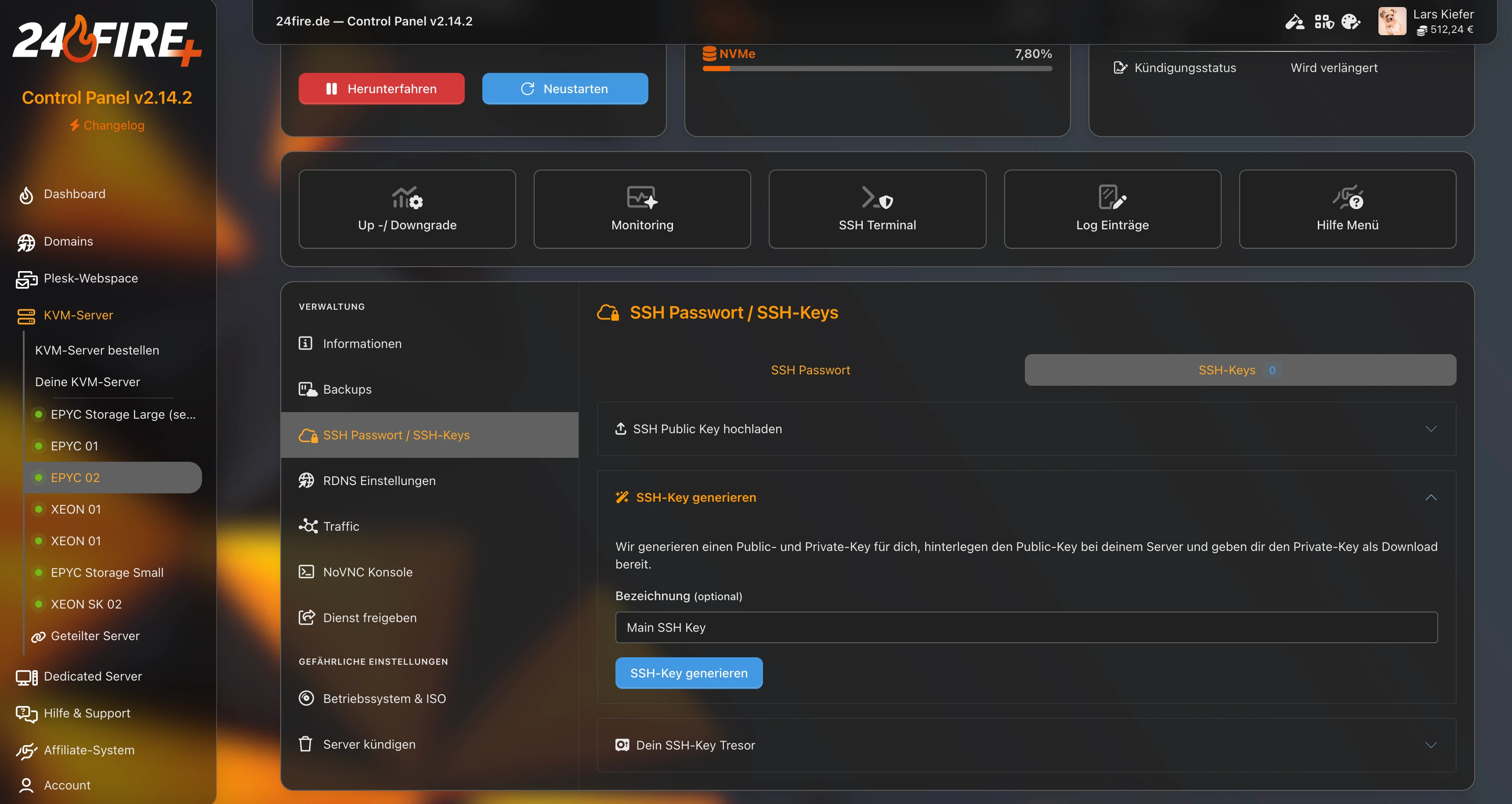1512x804 pixels.
Task: Open the Log Einträge tile
Action: (x=1112, y=209)
